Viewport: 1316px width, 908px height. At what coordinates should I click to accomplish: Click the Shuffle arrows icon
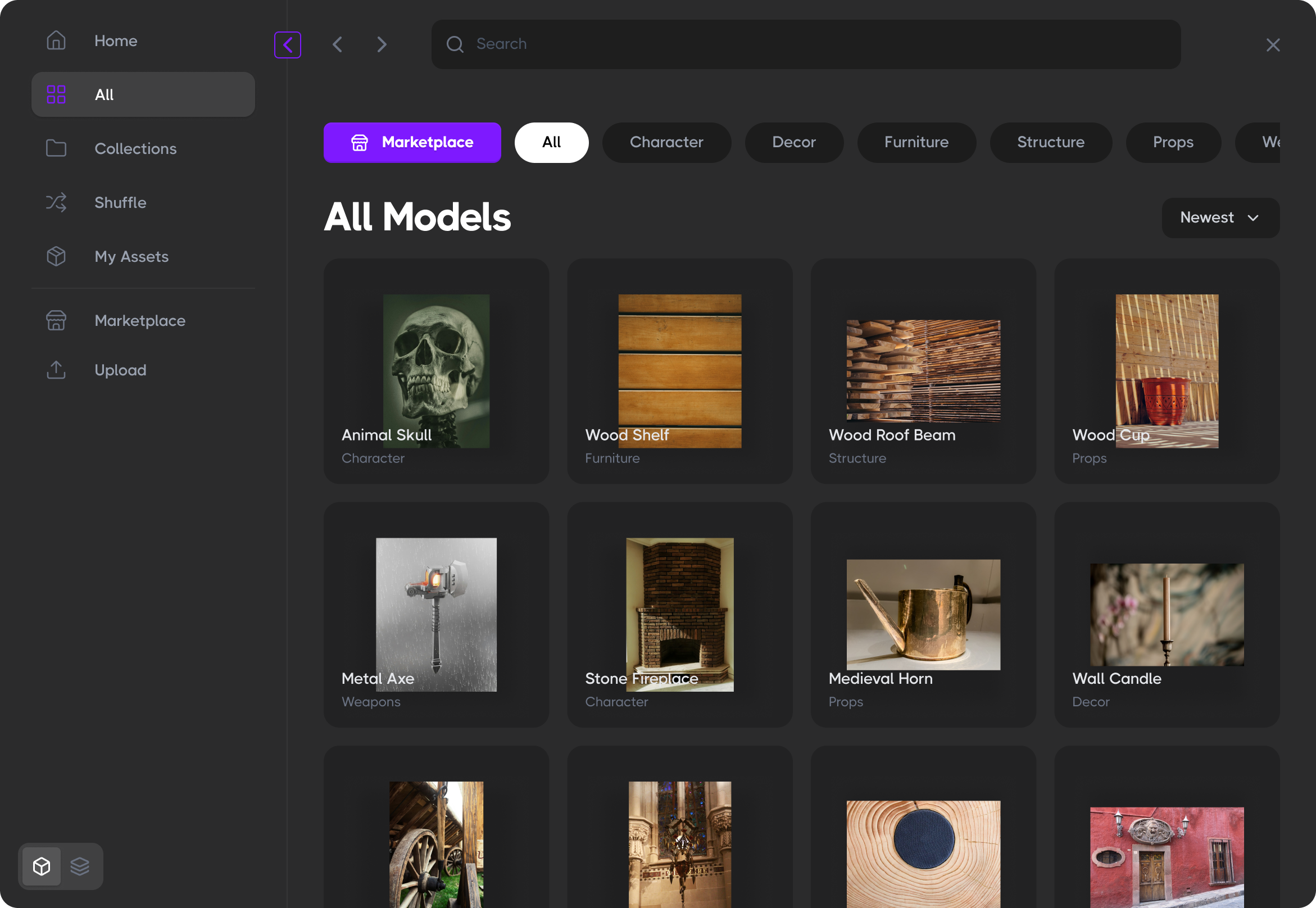click(56, 202)
